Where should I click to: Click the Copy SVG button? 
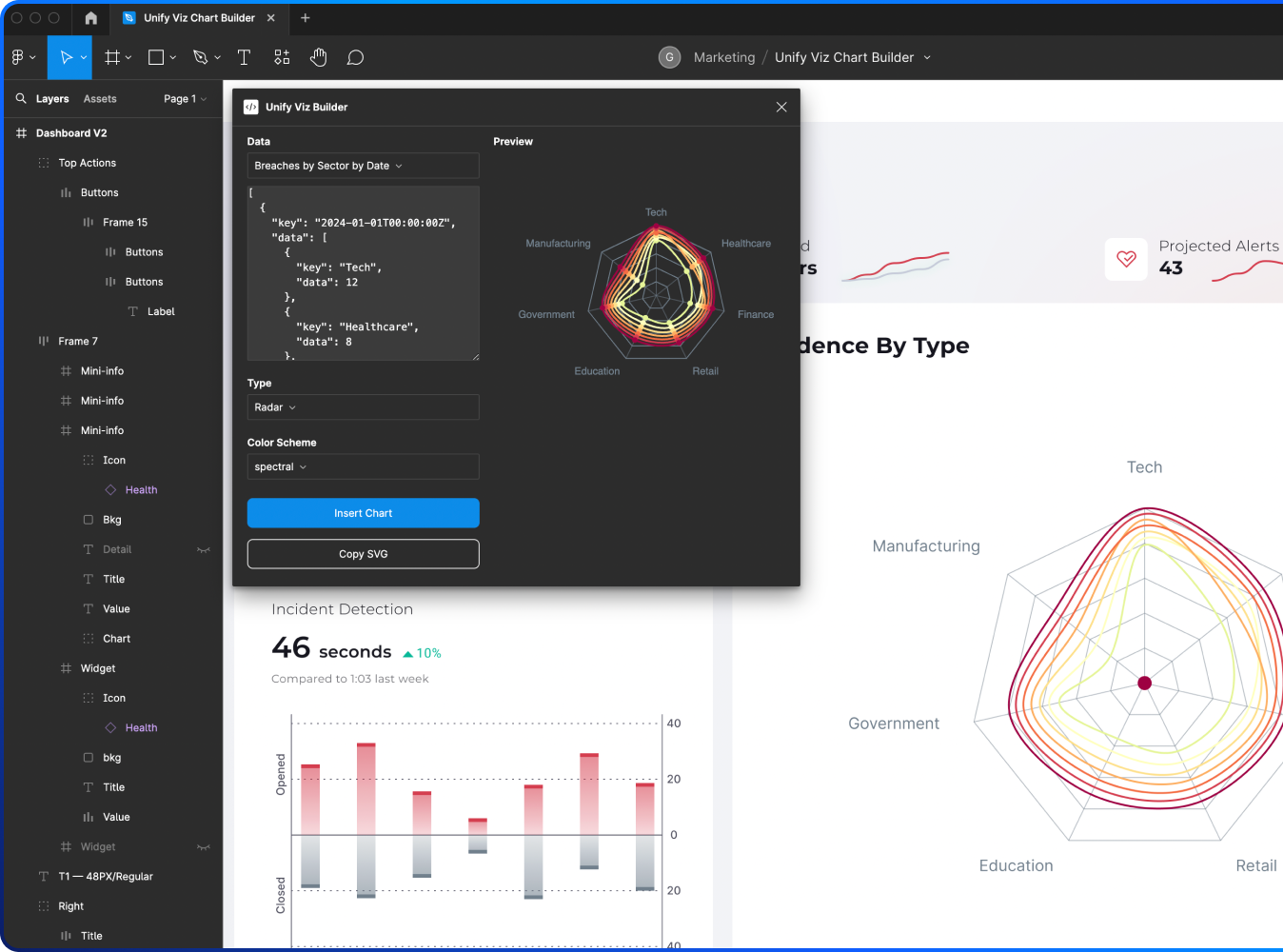363,553
